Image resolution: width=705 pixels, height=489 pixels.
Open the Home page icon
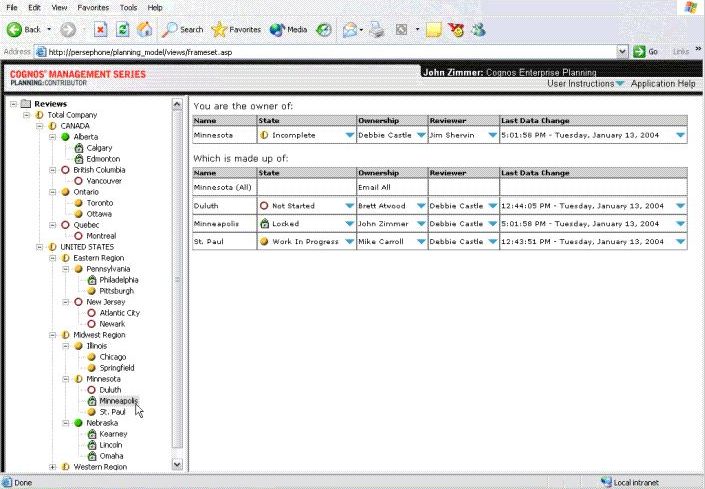coord(144,30)
